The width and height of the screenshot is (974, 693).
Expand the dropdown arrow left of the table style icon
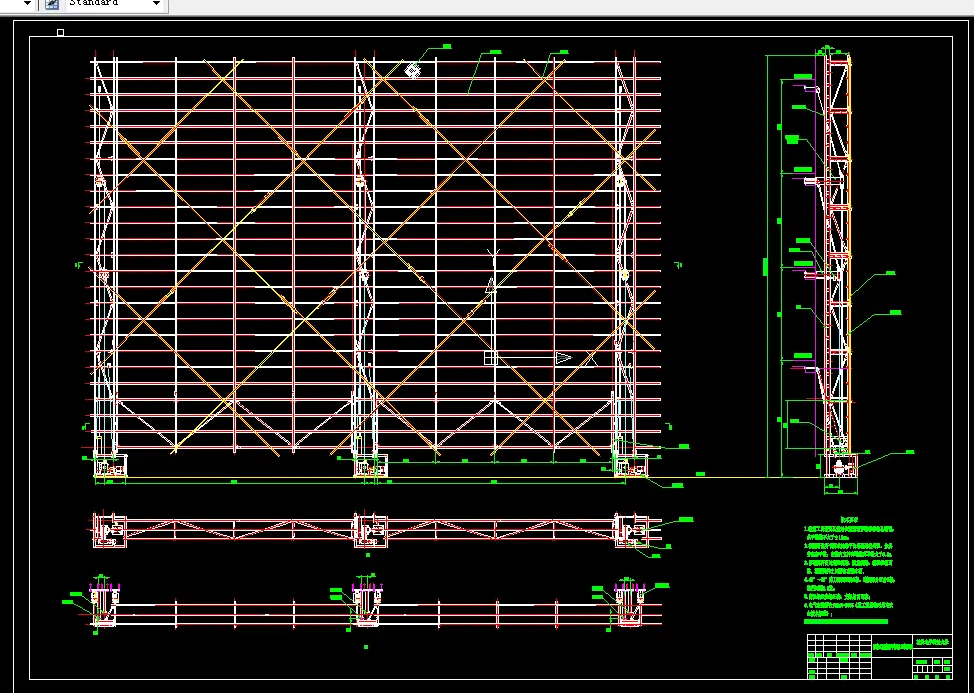tap(27, 4)
